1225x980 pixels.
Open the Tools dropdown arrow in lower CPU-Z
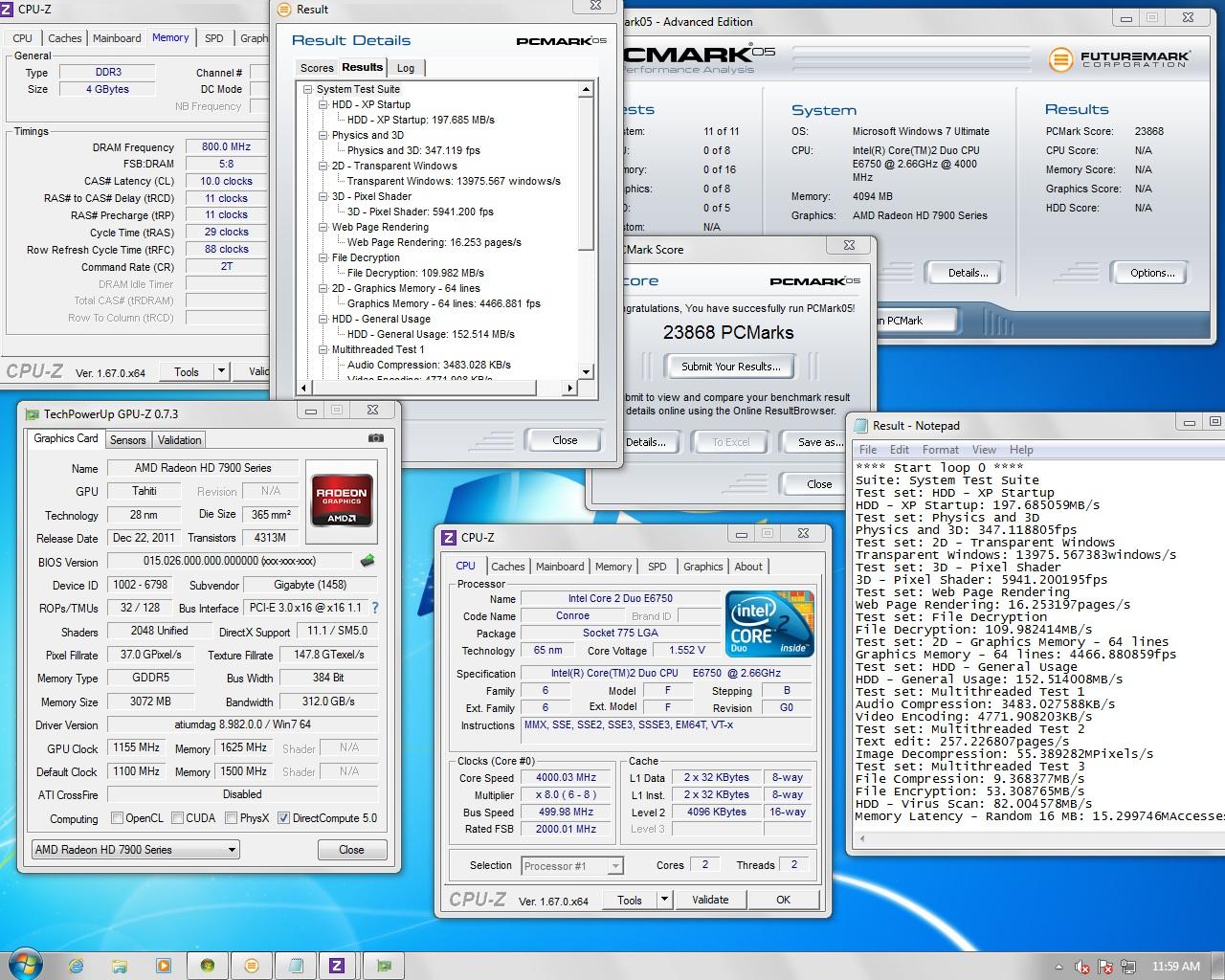(x=664, y=900)
